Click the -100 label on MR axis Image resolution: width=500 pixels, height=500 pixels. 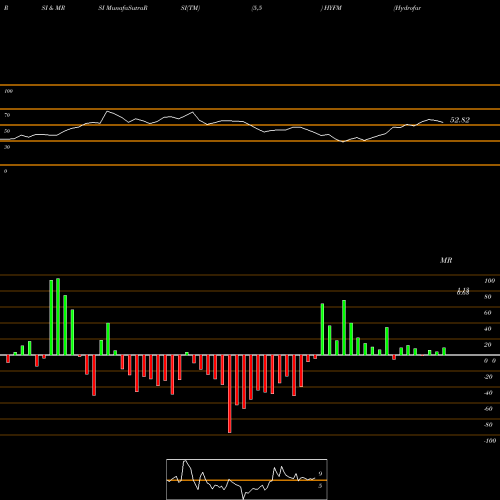point(490,441)
